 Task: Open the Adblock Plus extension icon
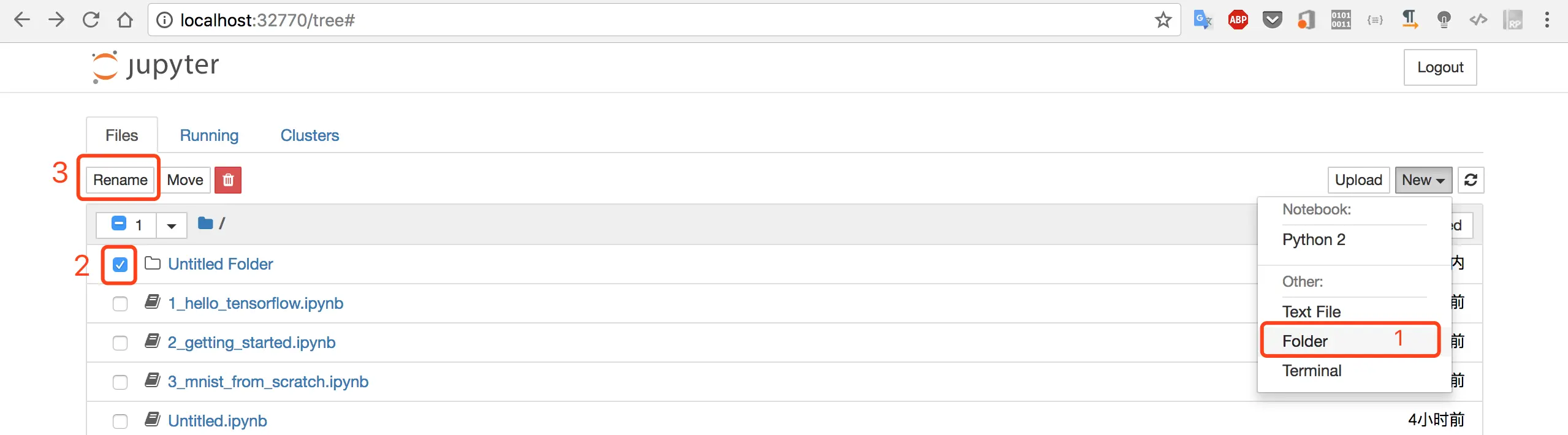click(x=1238, y=20)
